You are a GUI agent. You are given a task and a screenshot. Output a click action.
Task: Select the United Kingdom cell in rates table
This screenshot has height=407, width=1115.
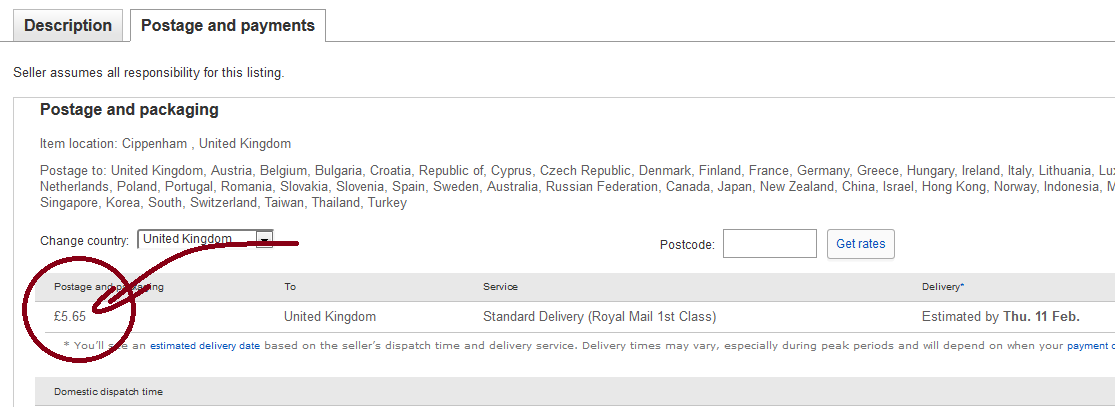[330, 317]
